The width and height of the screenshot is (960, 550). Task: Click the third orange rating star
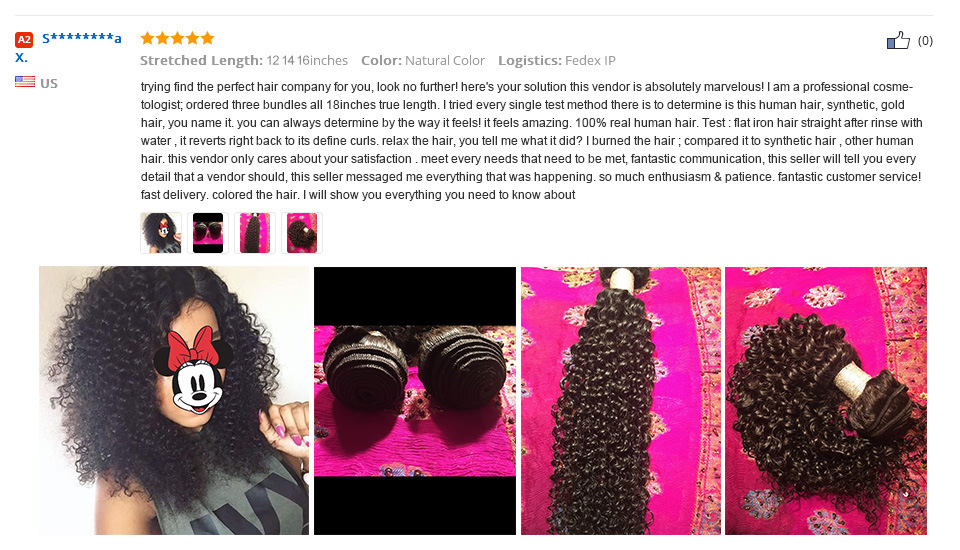pos(178,39)
